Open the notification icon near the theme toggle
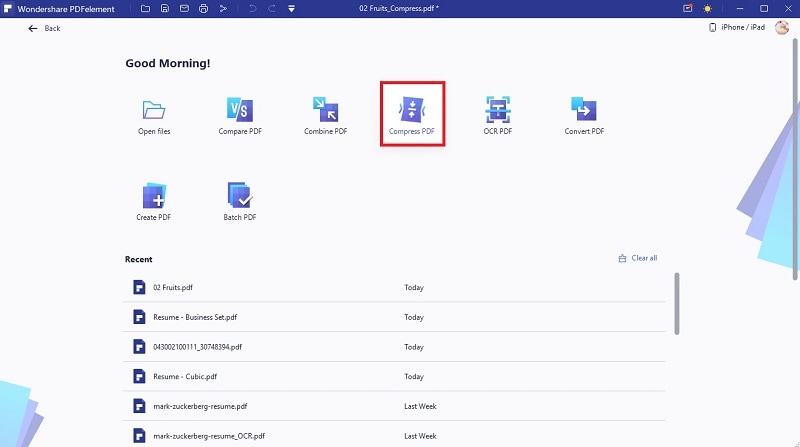The height and width of the screenshot is (447, 800). 688,8
